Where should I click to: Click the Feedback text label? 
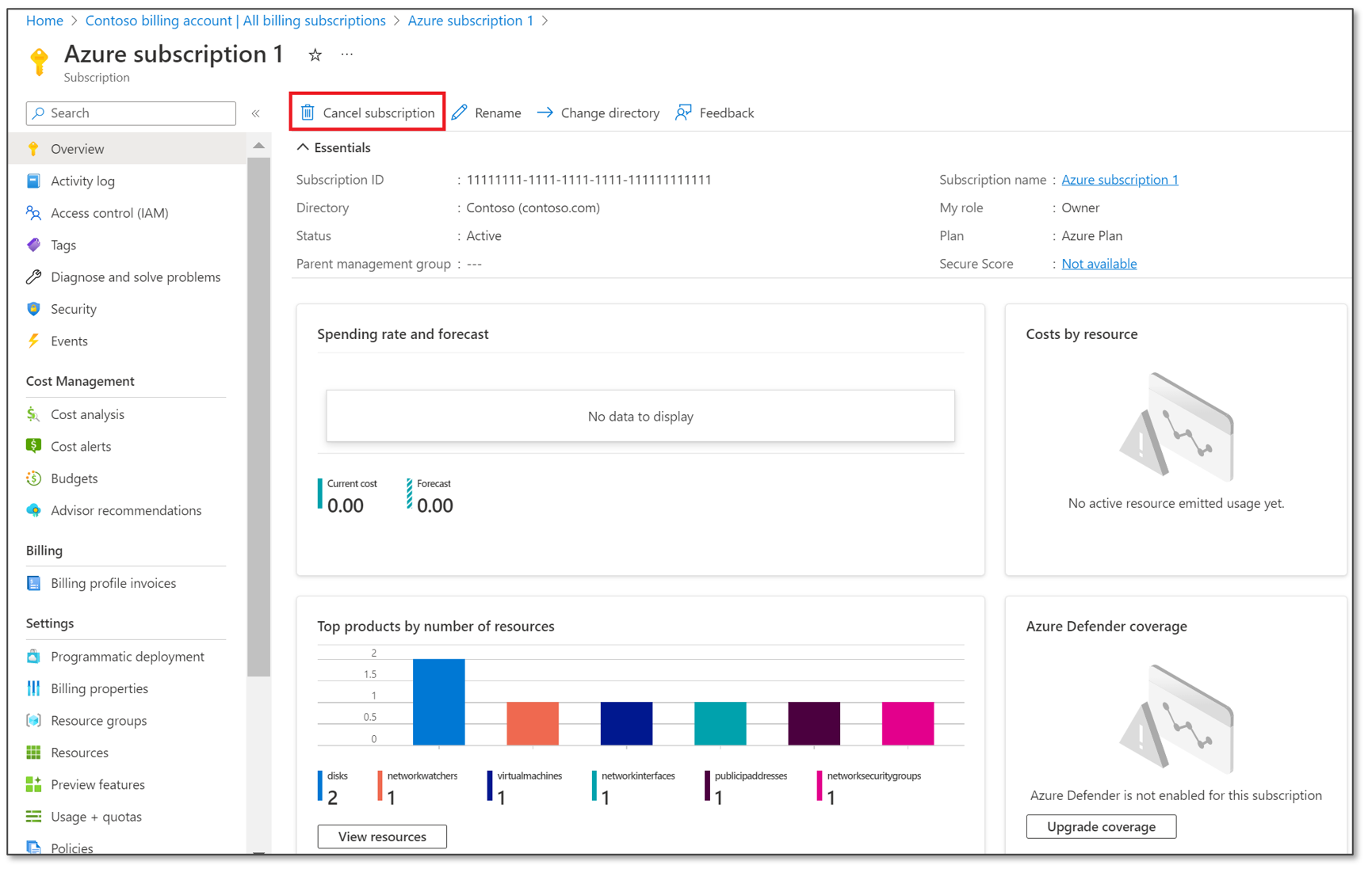[727, 113]
